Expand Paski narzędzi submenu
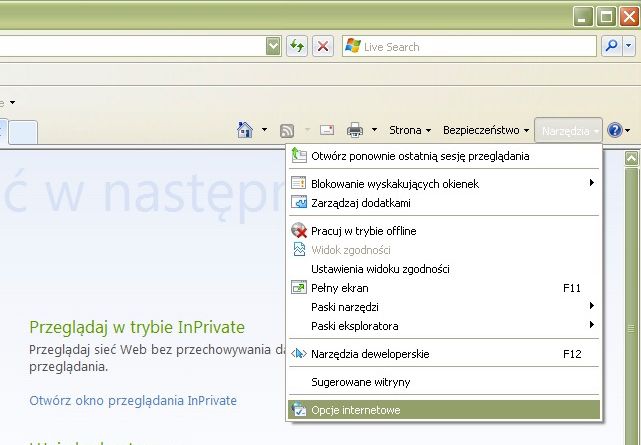641x445 pixels. 444,307
